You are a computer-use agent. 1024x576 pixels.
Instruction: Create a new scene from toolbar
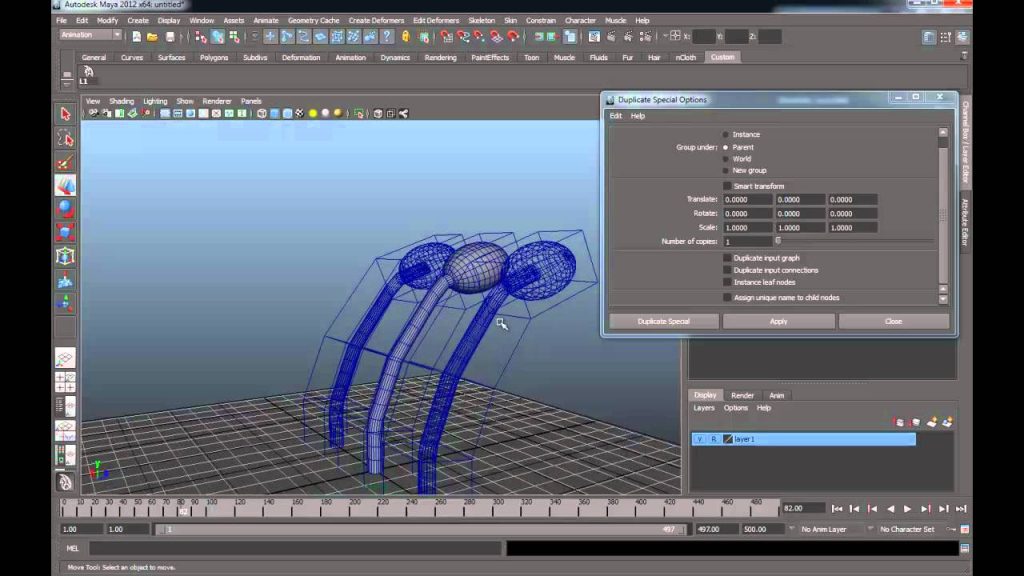pyautogui.click(x=136, y=37)
